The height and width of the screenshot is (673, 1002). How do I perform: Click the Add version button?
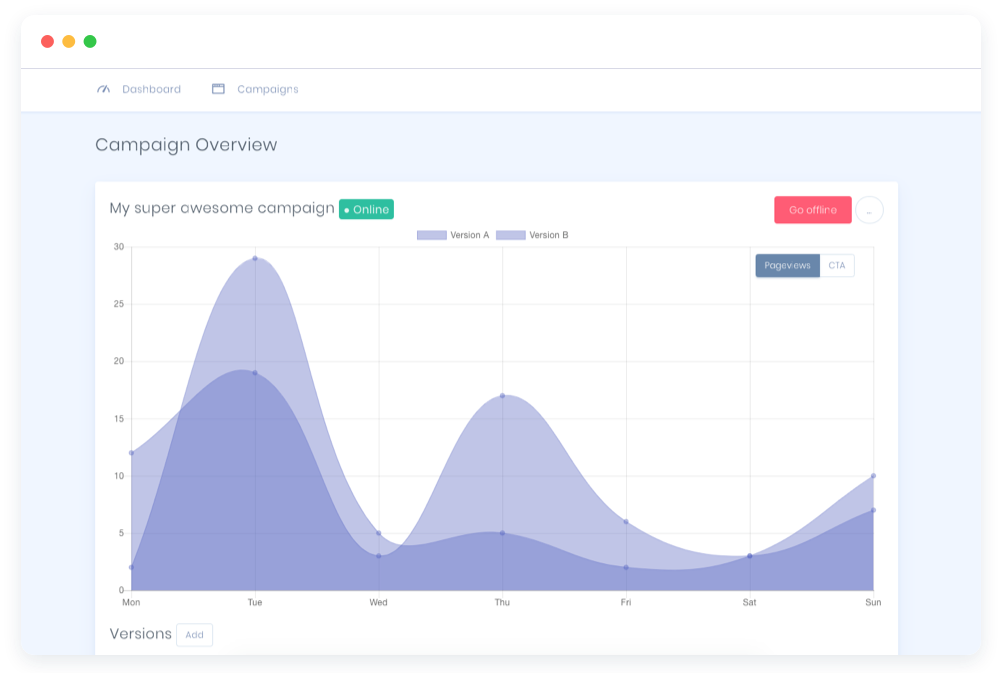click(x=194, y=635)
